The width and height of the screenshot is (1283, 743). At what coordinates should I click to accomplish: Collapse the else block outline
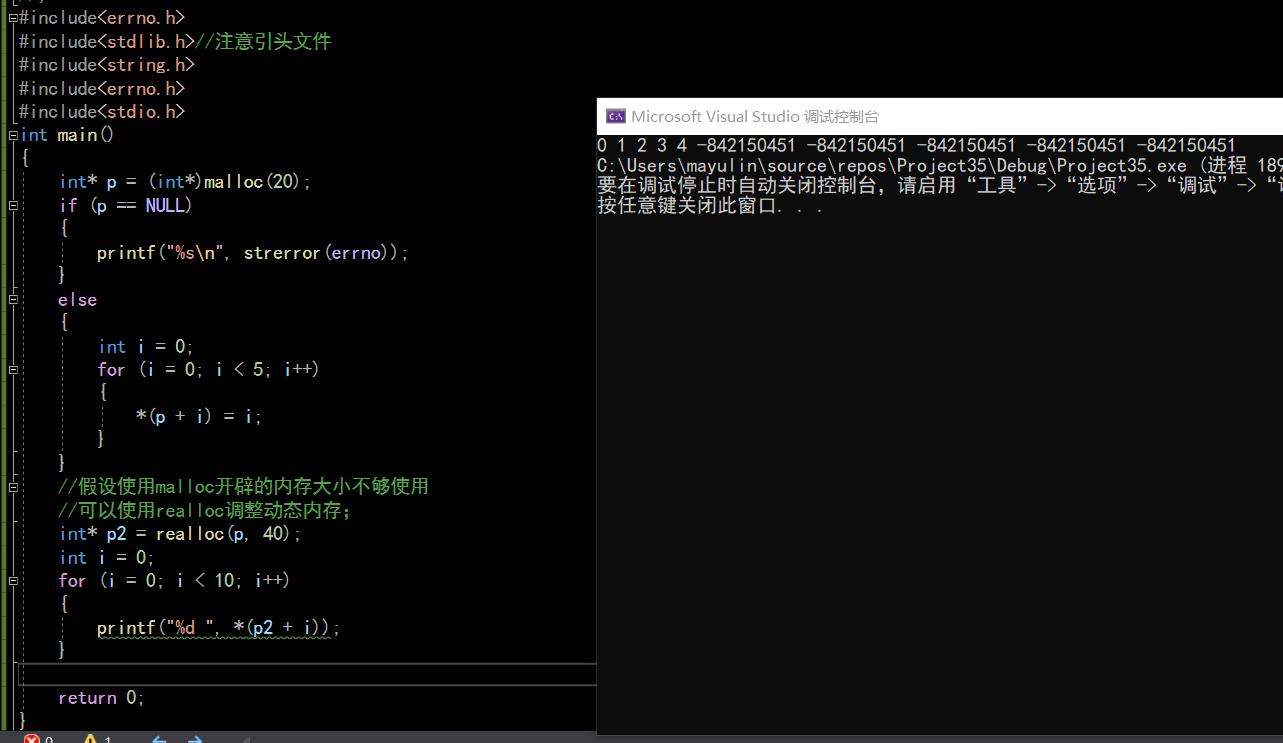13,299
